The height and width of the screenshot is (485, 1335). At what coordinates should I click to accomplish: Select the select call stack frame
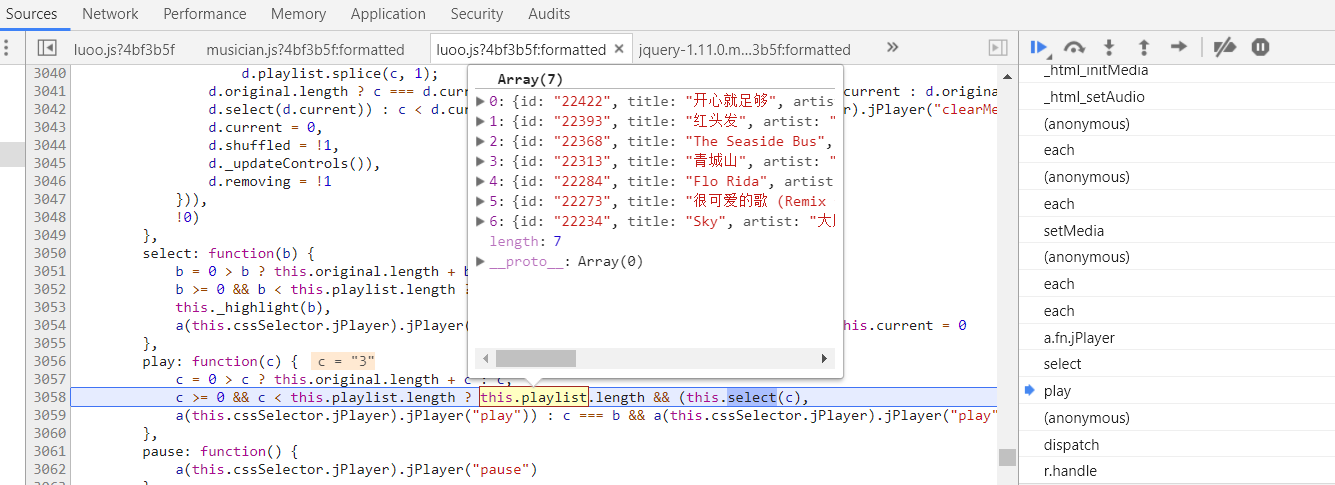pos(1062,364)
